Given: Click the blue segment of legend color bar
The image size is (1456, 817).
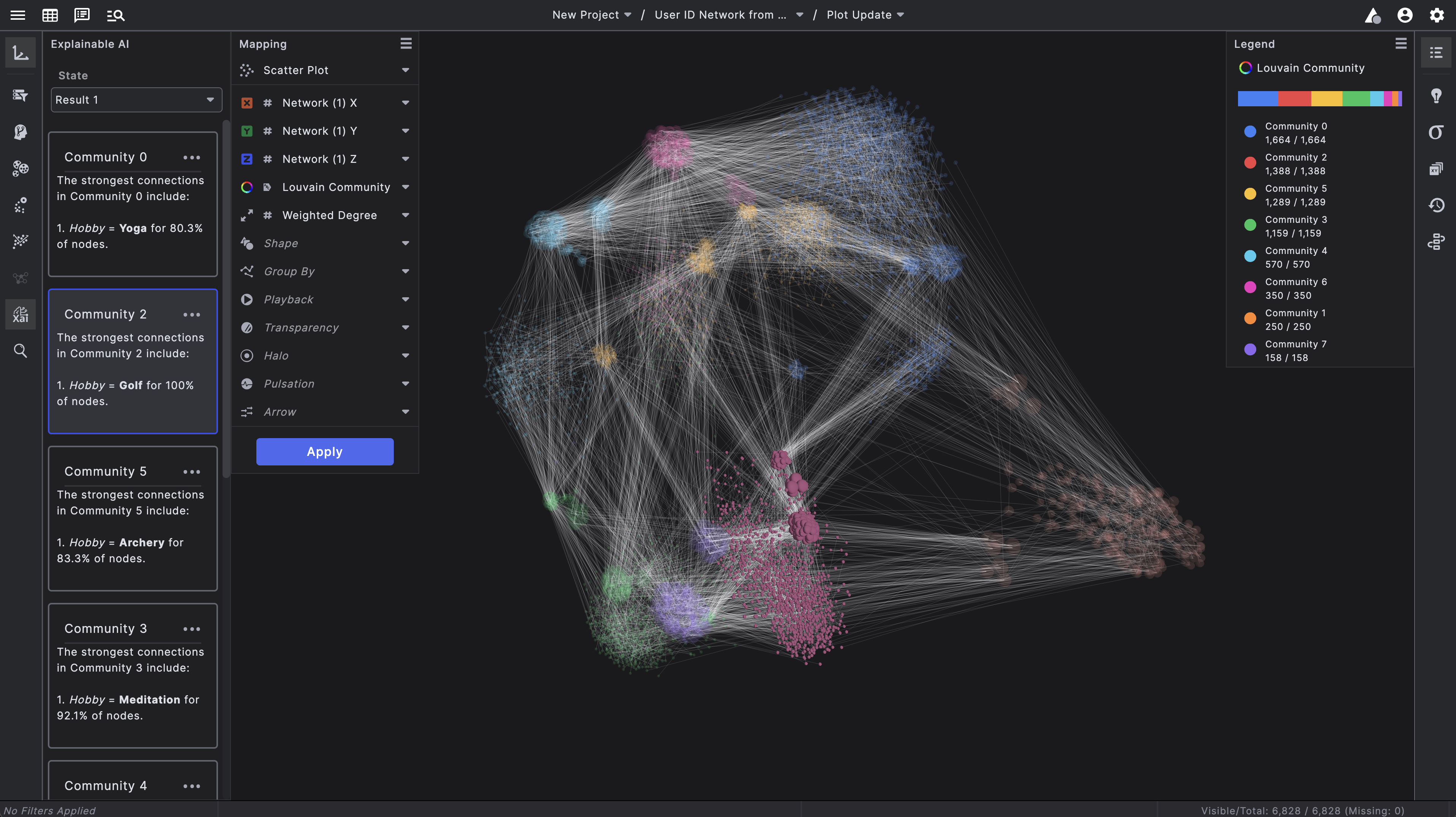Looking at the screenshot, I should click(x=1258, y=99).
